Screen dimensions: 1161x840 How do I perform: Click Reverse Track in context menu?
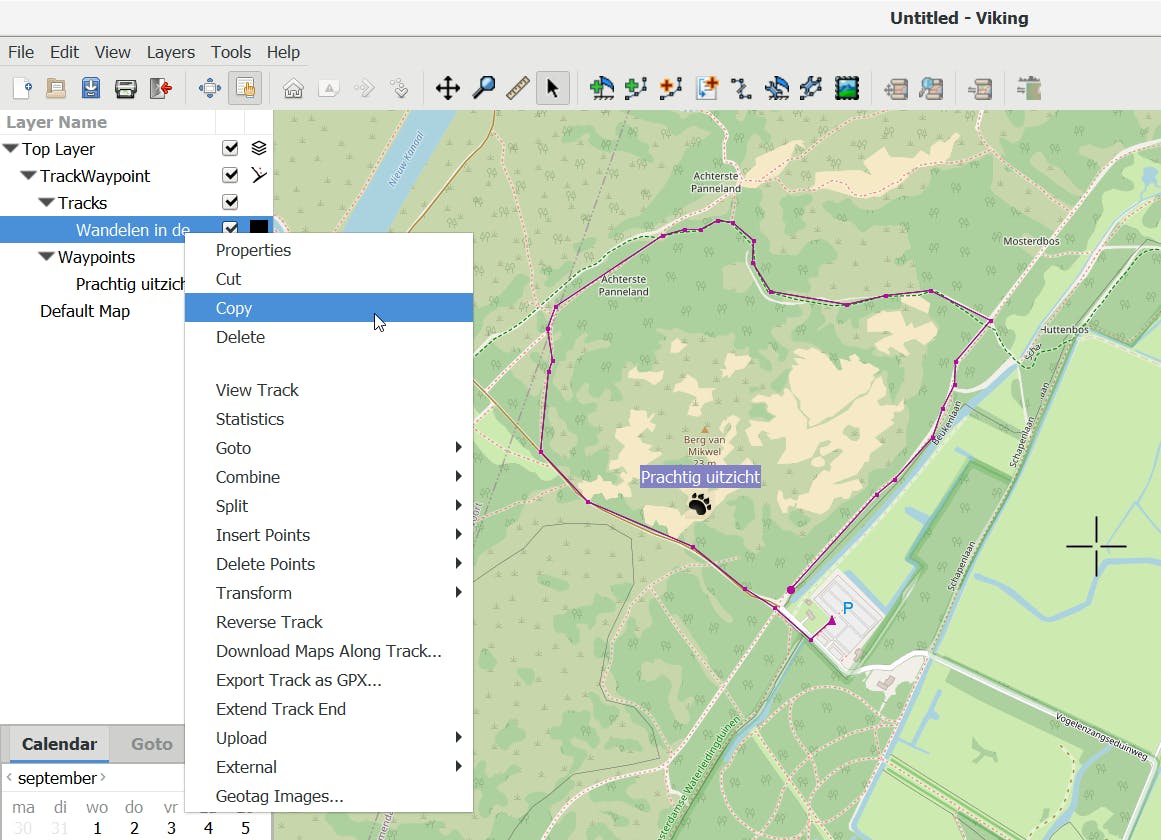[269, 622]
